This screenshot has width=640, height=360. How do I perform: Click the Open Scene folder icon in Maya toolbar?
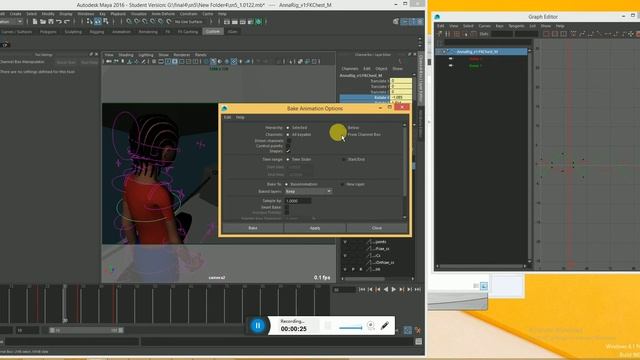(43, 21)
